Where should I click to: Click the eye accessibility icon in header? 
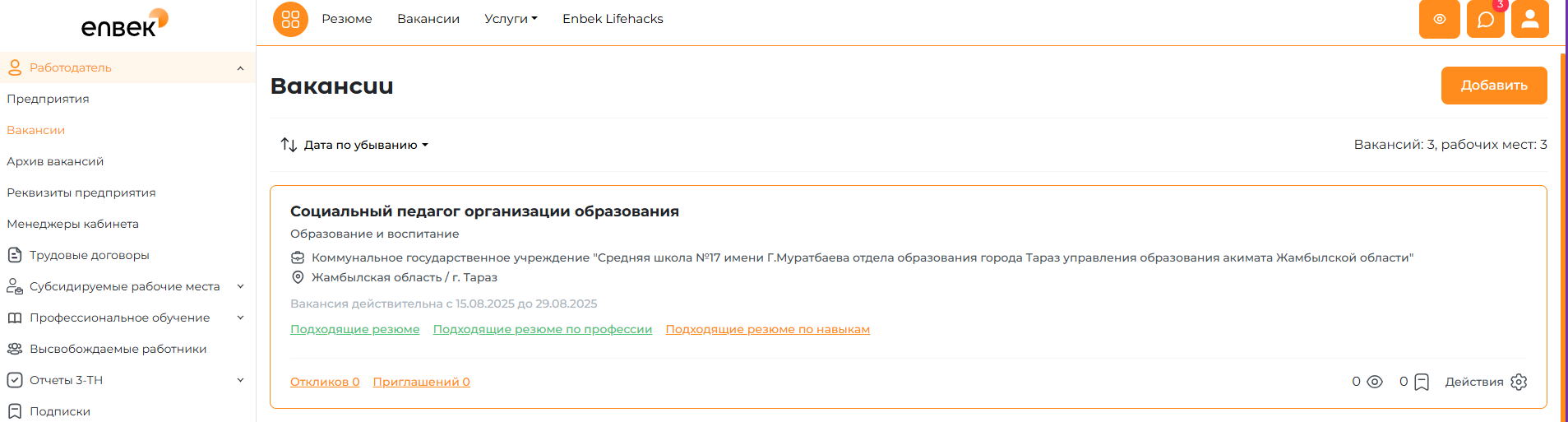1440,19
